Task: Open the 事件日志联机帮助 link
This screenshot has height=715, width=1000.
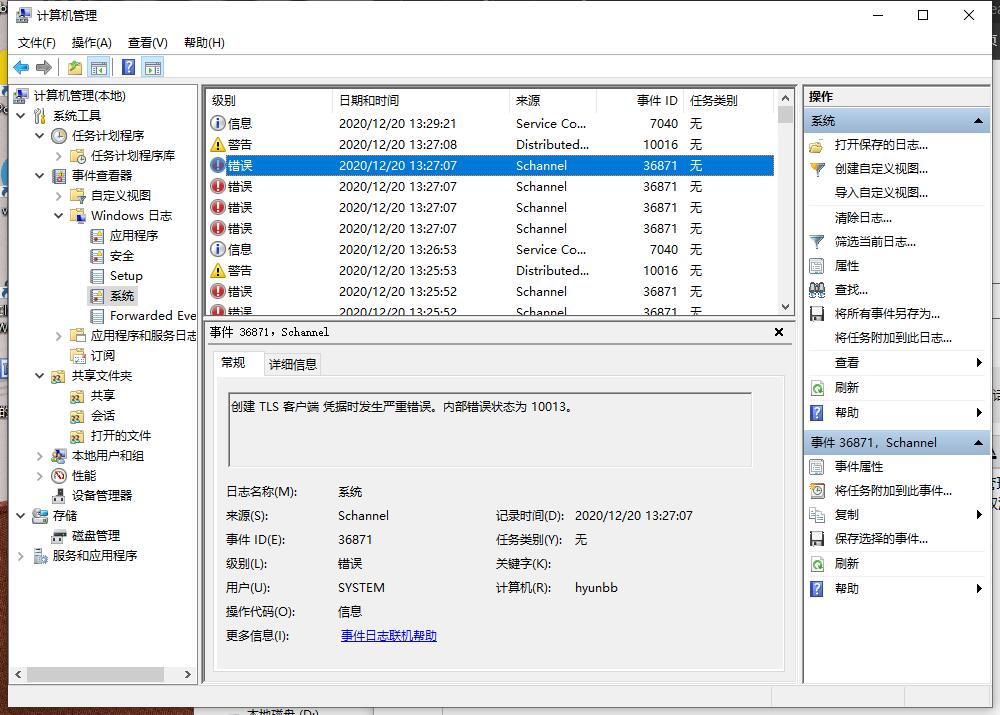Action: point(388,636)
